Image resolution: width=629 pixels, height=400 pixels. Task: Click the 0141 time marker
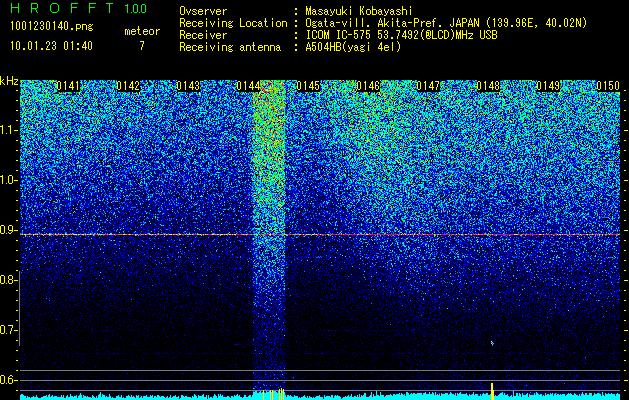68,86
